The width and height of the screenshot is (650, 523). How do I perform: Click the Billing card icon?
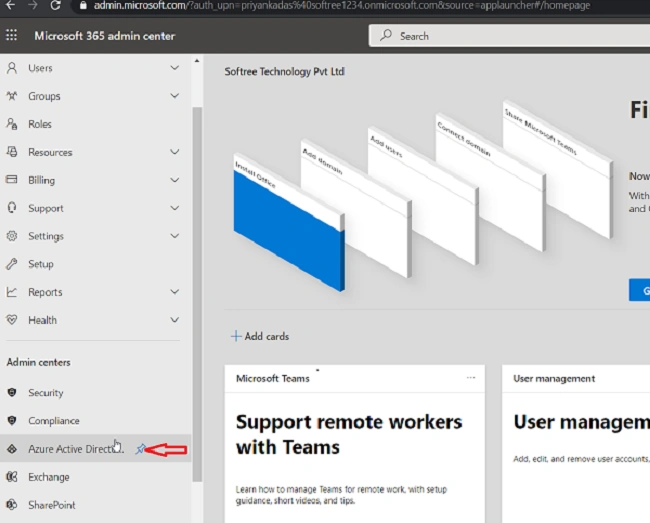(12, 179)
